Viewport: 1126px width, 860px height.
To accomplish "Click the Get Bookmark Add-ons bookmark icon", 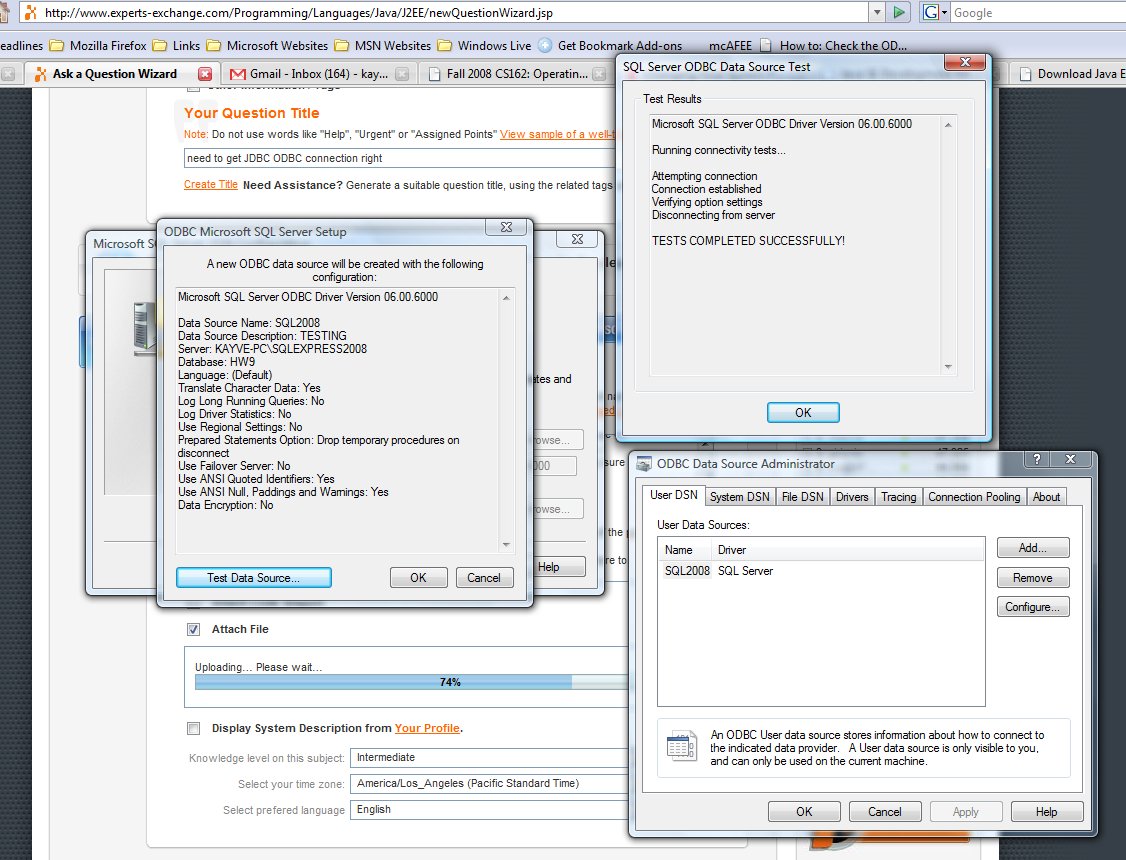I will pyautogui.click(x=545, y=45).
